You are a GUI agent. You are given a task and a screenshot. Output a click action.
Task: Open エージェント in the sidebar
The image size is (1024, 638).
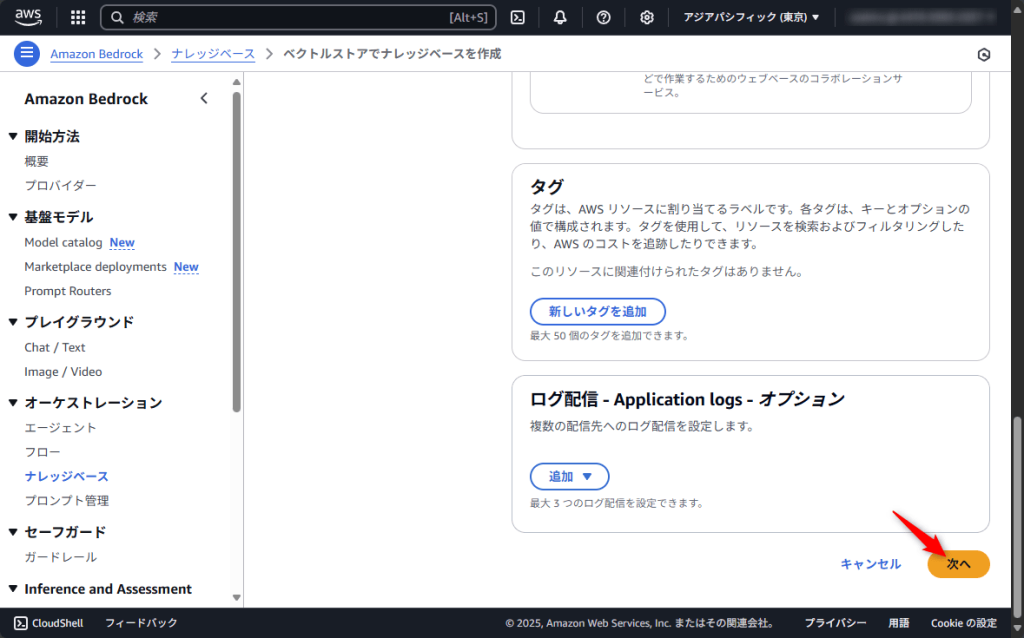click(60, 428)
